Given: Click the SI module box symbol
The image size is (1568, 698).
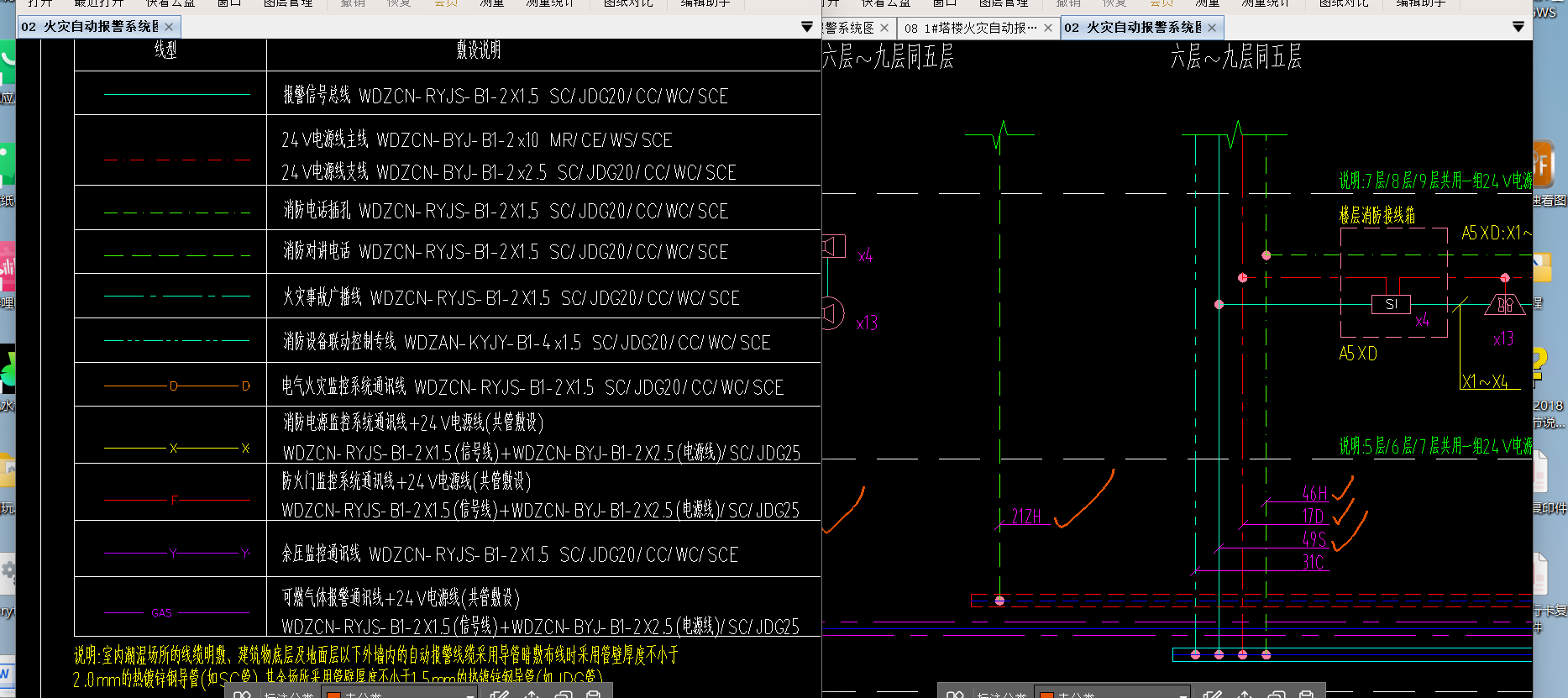Looking at the screenshot, I should coord(1392,304).
